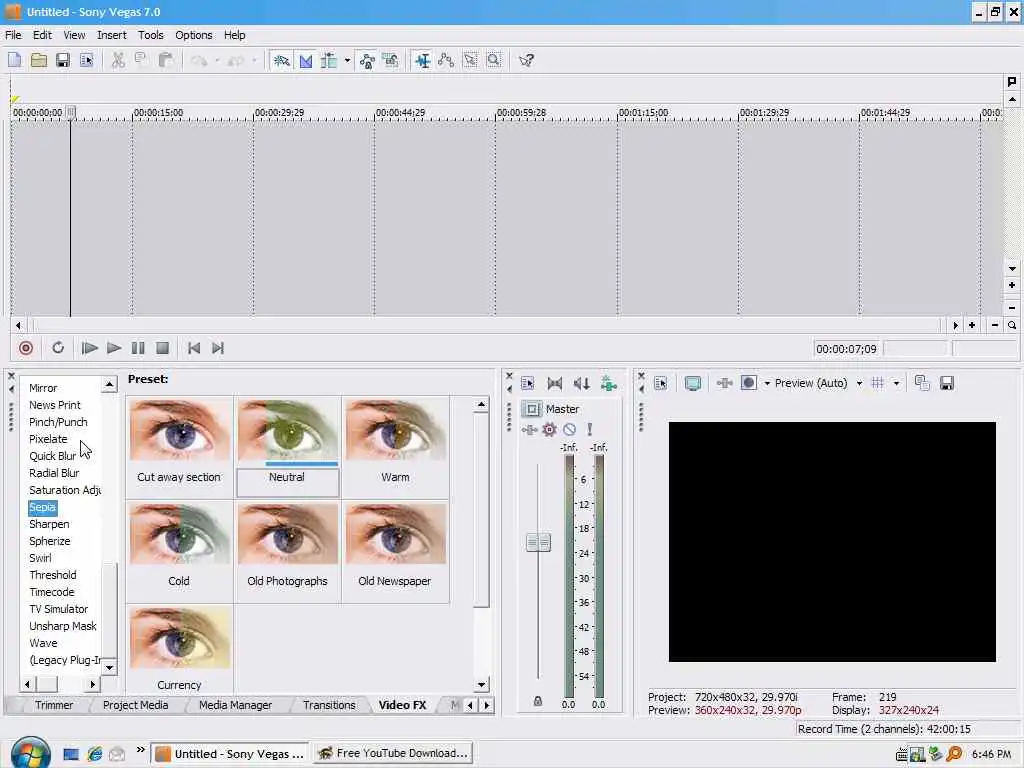The image size is (1024, 768).
Task: Click the New project icon
Action: pos(14,60)
